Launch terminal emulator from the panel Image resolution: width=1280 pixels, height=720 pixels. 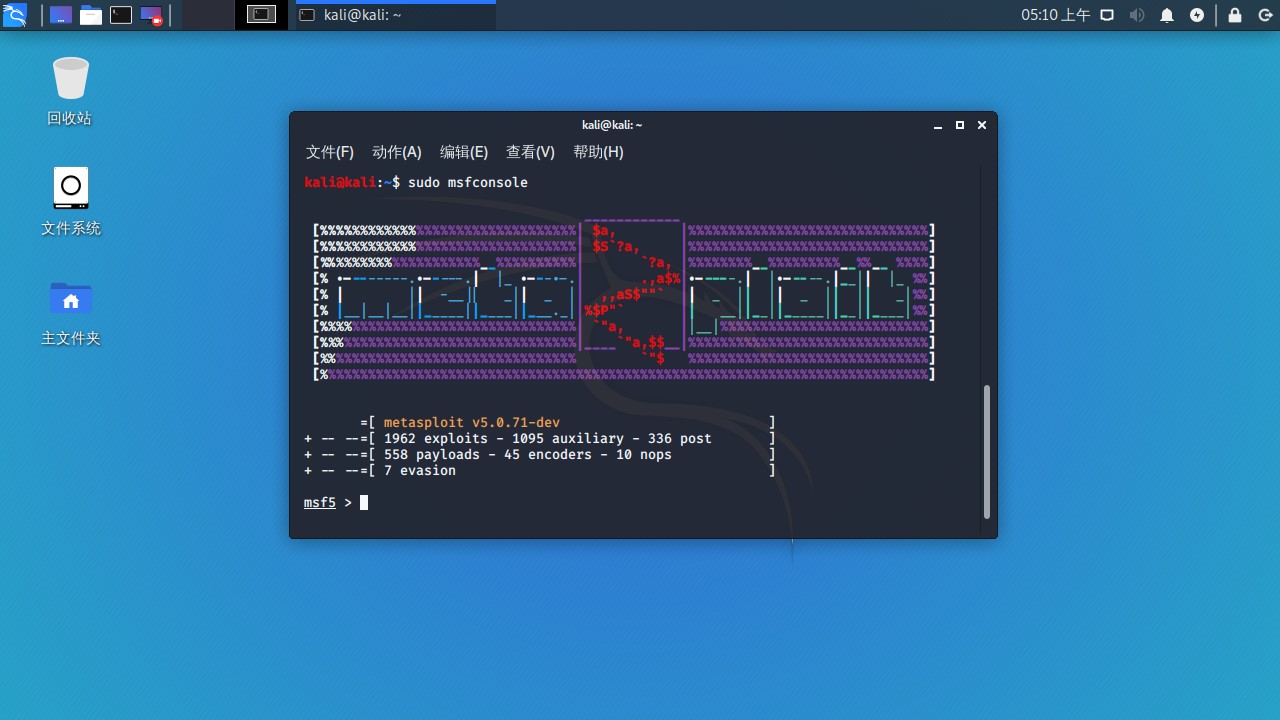[x=121, y=15]
